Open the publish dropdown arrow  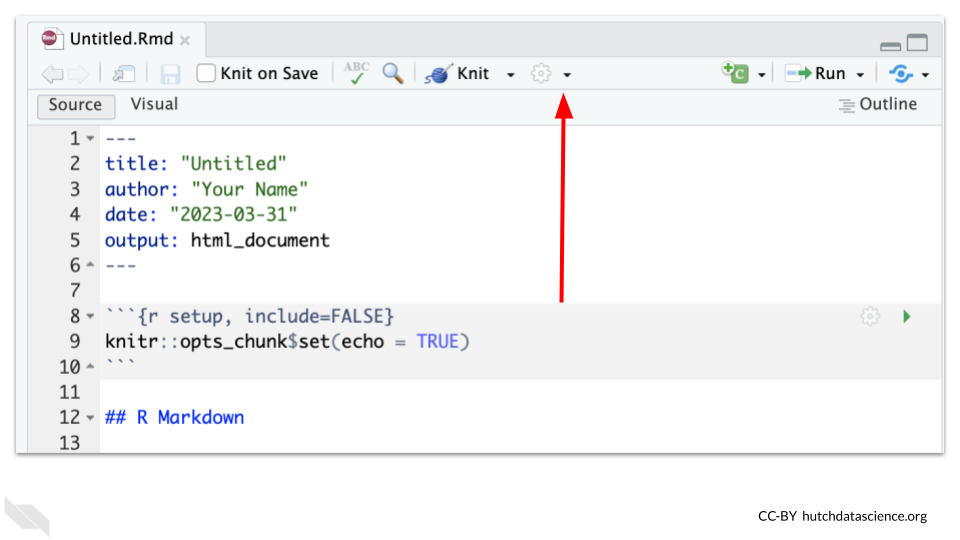coord(925,75)
